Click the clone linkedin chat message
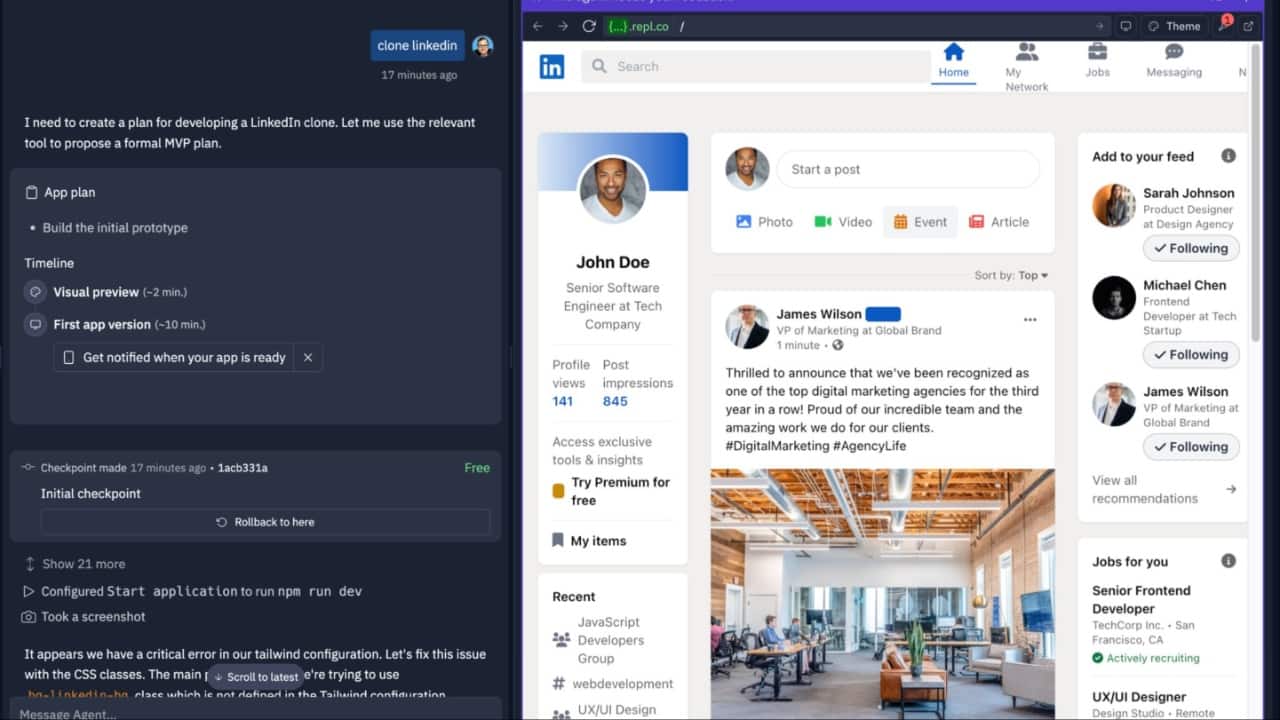This screenshot has width=1280, height=720. click(x=418, y=45)
